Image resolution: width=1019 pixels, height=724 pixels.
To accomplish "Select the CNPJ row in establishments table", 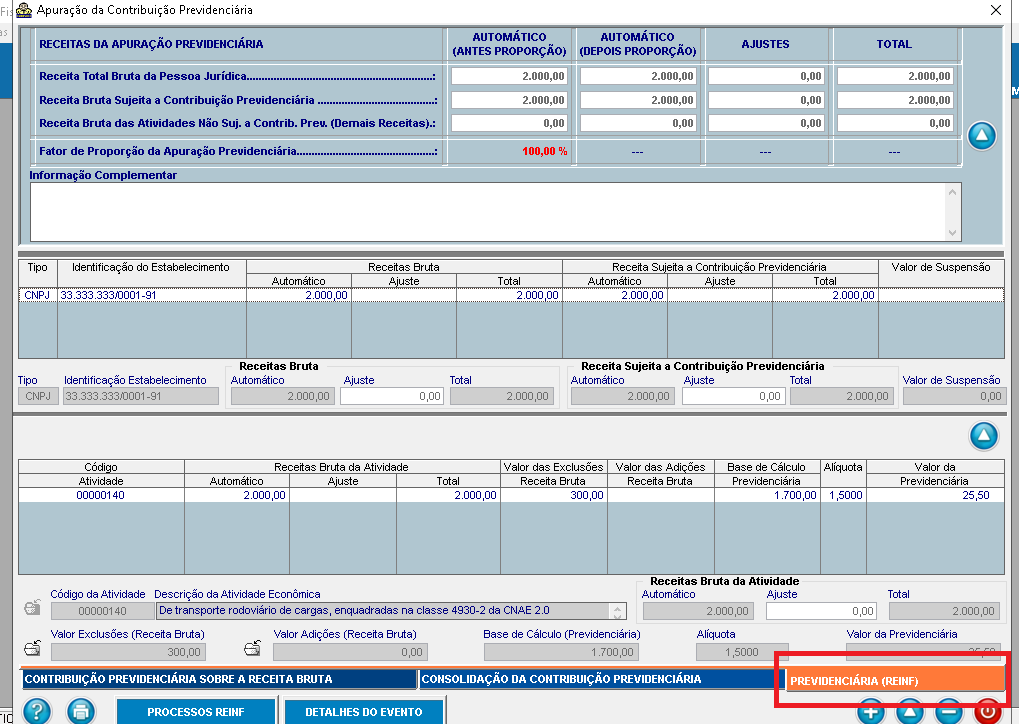I will (511, 295).
